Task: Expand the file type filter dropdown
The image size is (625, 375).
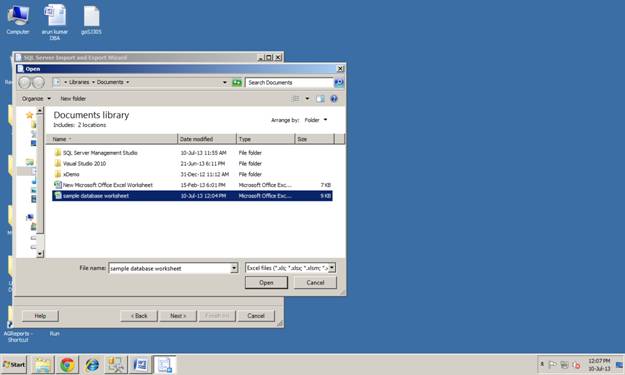Action: pos(332,268)
